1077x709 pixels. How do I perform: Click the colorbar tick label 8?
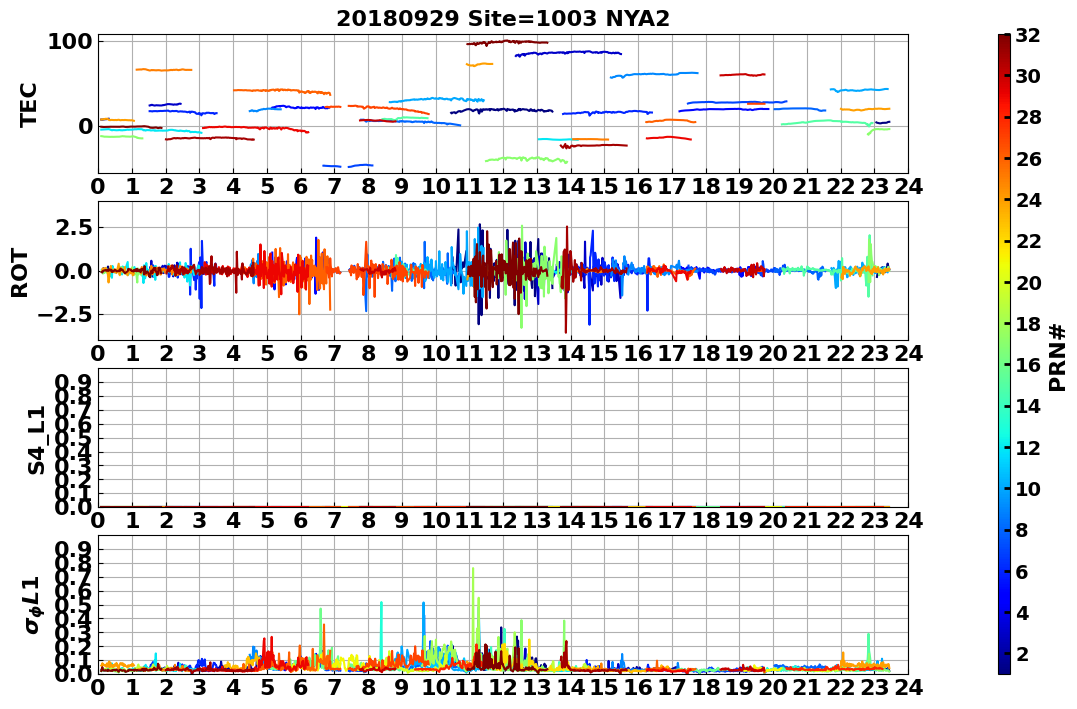tap(1022, 530)
